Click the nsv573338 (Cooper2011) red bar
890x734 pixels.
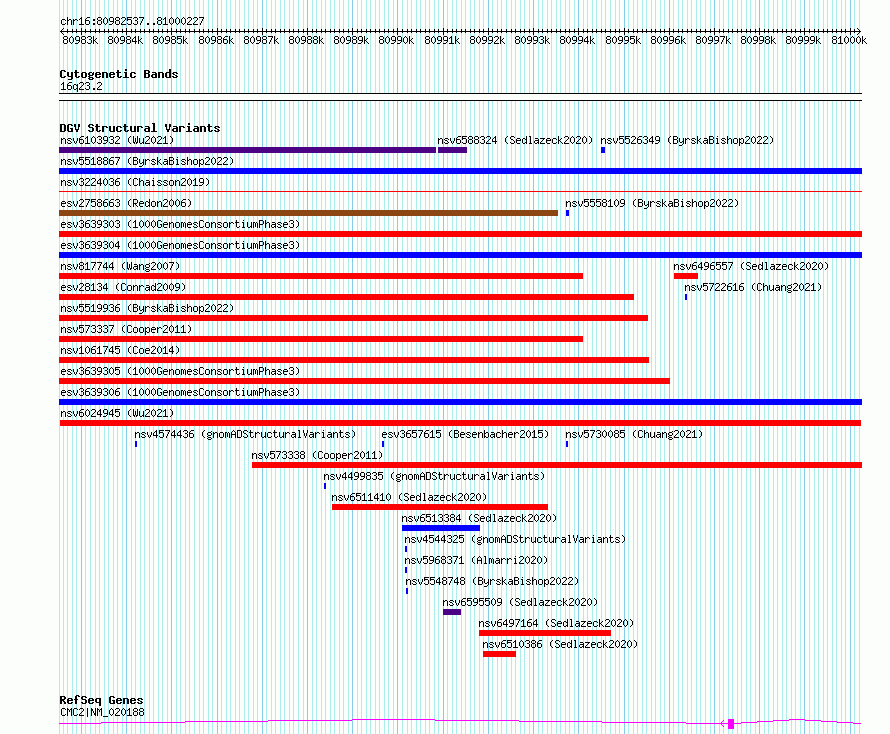point(557,465)
